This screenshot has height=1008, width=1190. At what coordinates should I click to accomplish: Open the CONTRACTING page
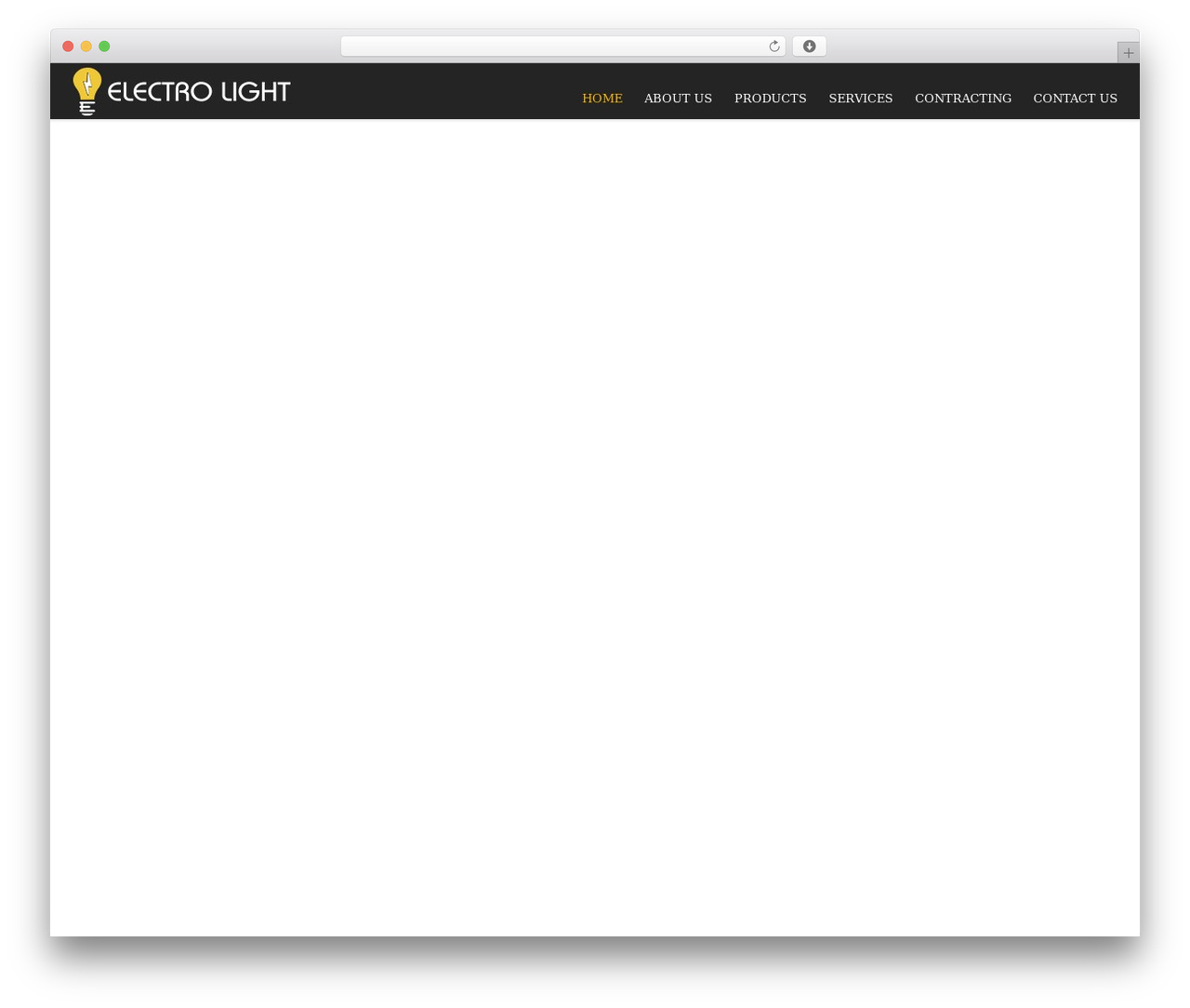click(963, 99)
